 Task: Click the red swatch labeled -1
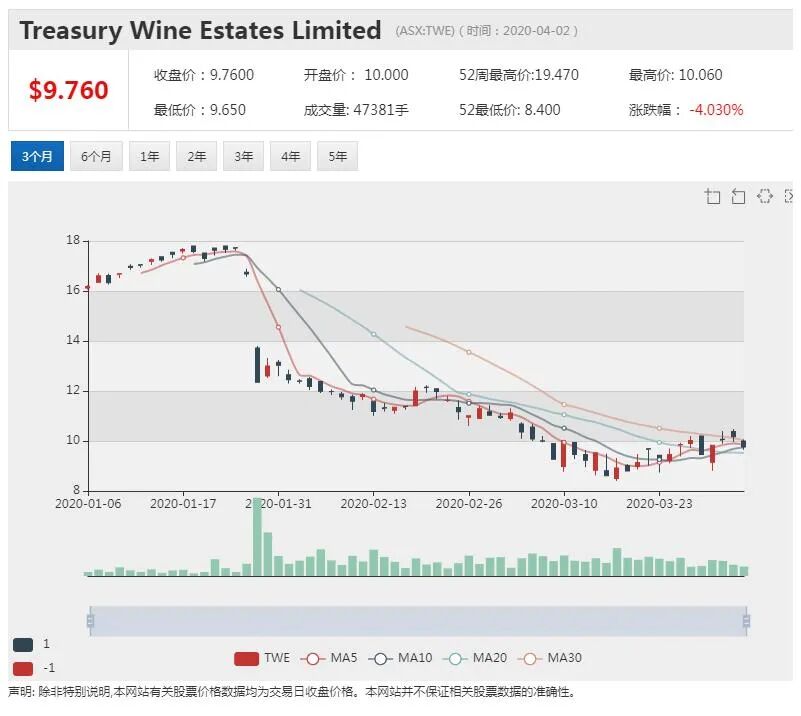(23, 669)
